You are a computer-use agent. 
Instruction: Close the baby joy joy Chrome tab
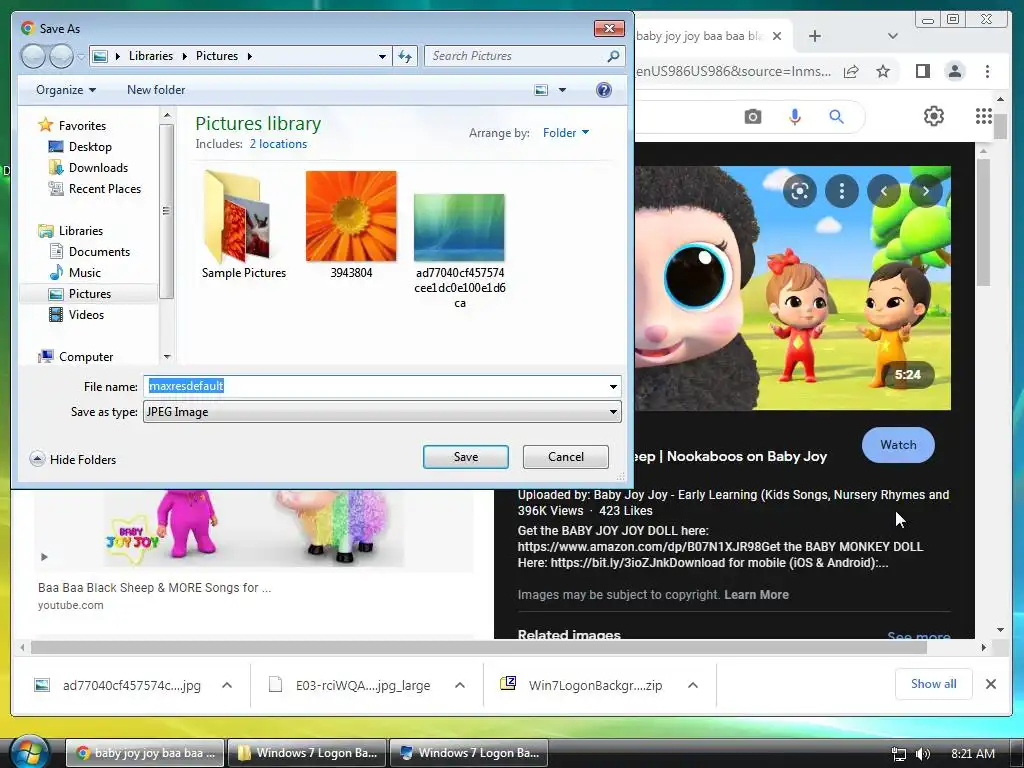coord(776,36)
